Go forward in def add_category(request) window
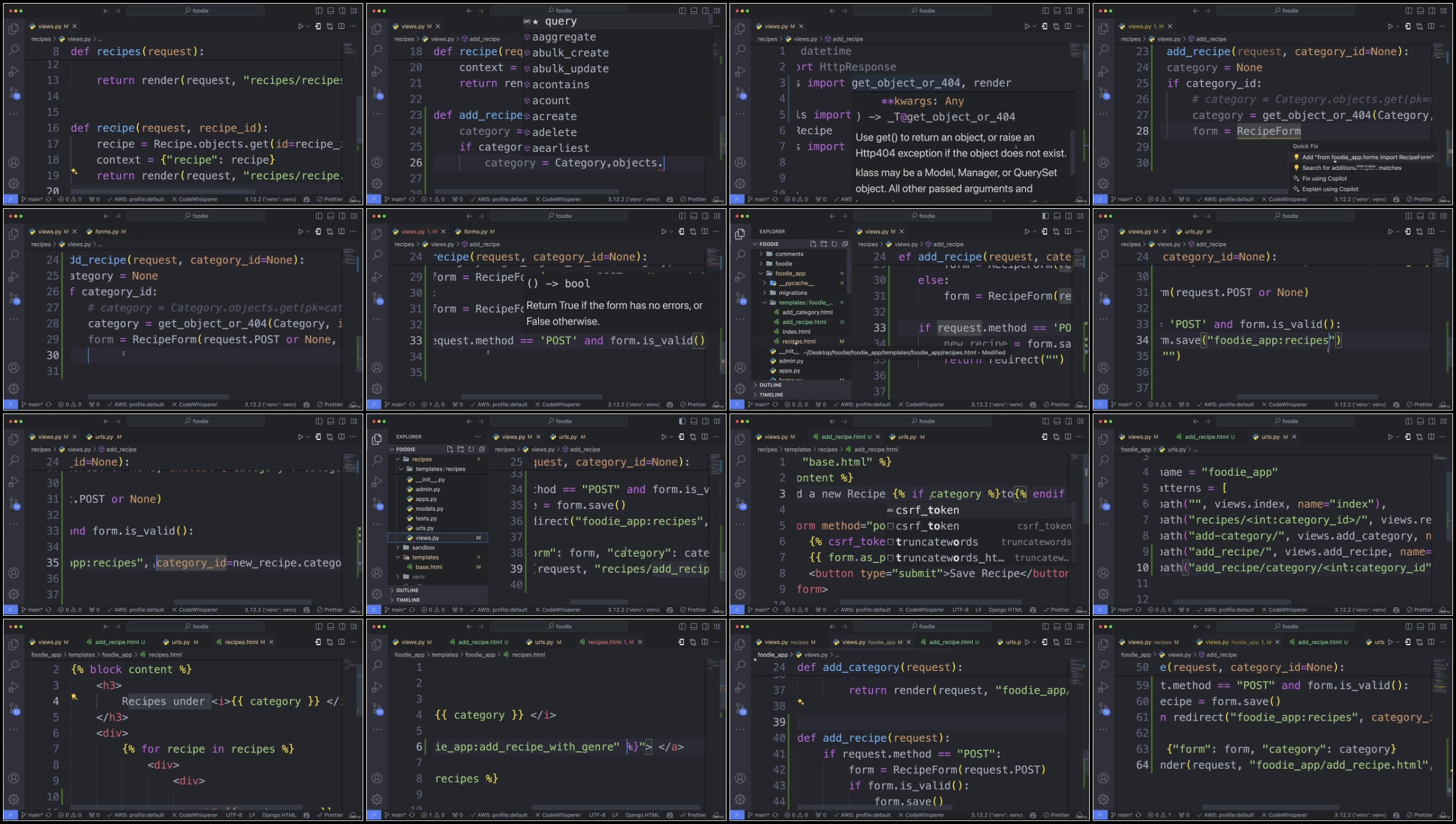The image size is (1456, 824). 844,627
